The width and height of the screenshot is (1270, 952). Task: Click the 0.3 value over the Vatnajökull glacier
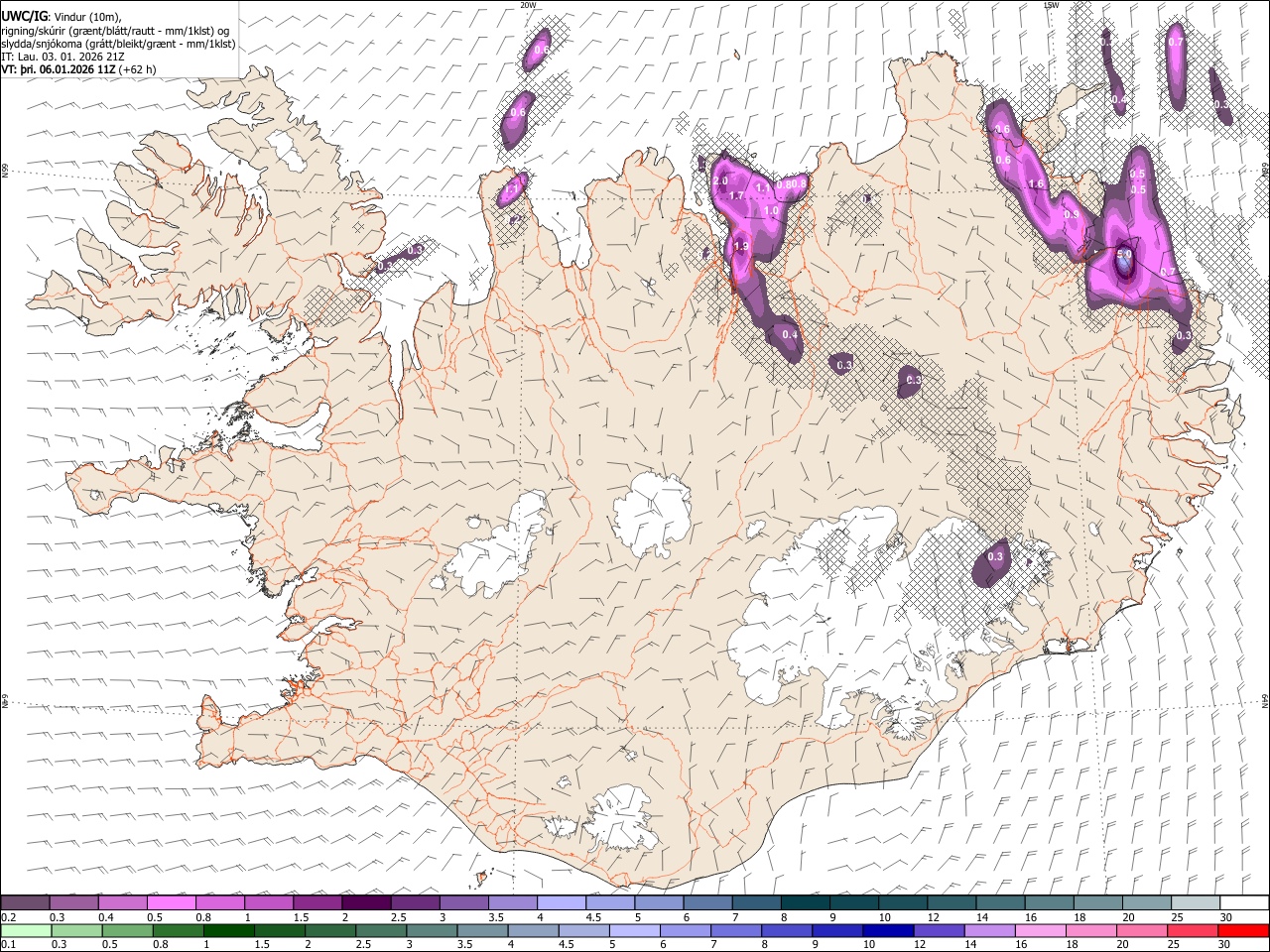(995, 557)
